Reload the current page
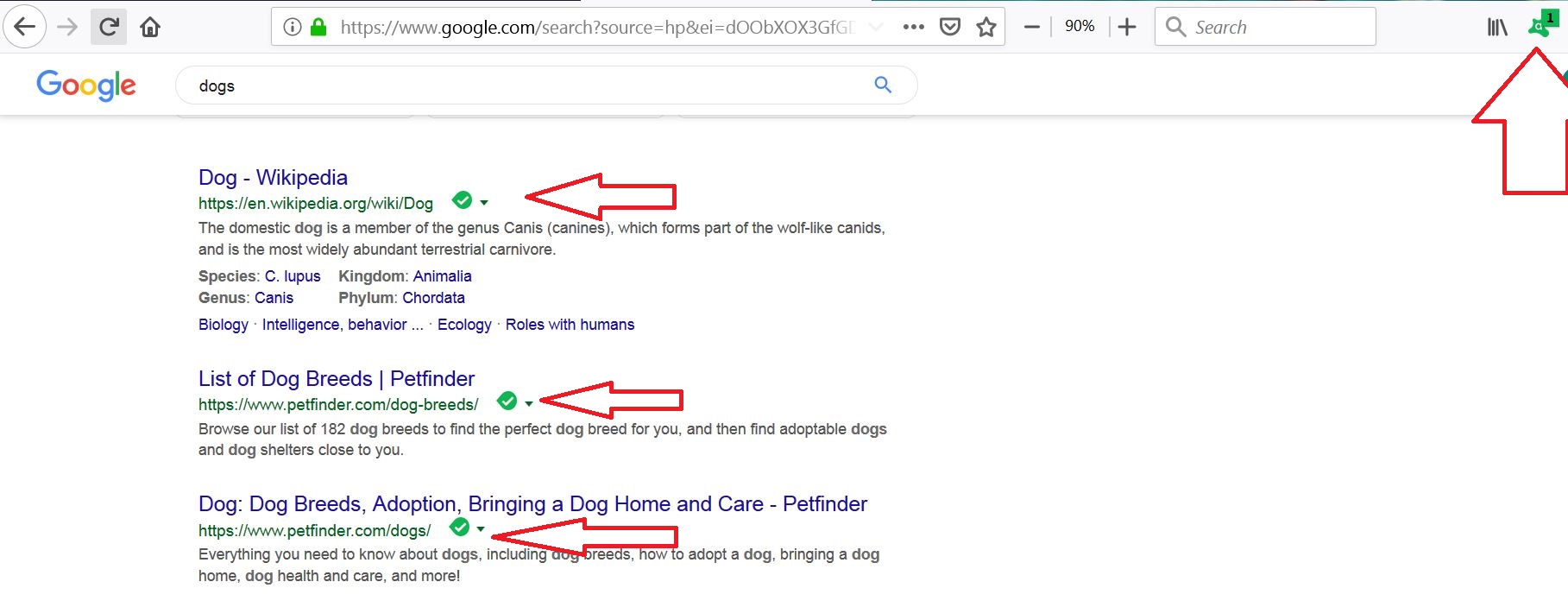The image size is (1568, 607). 109,27
